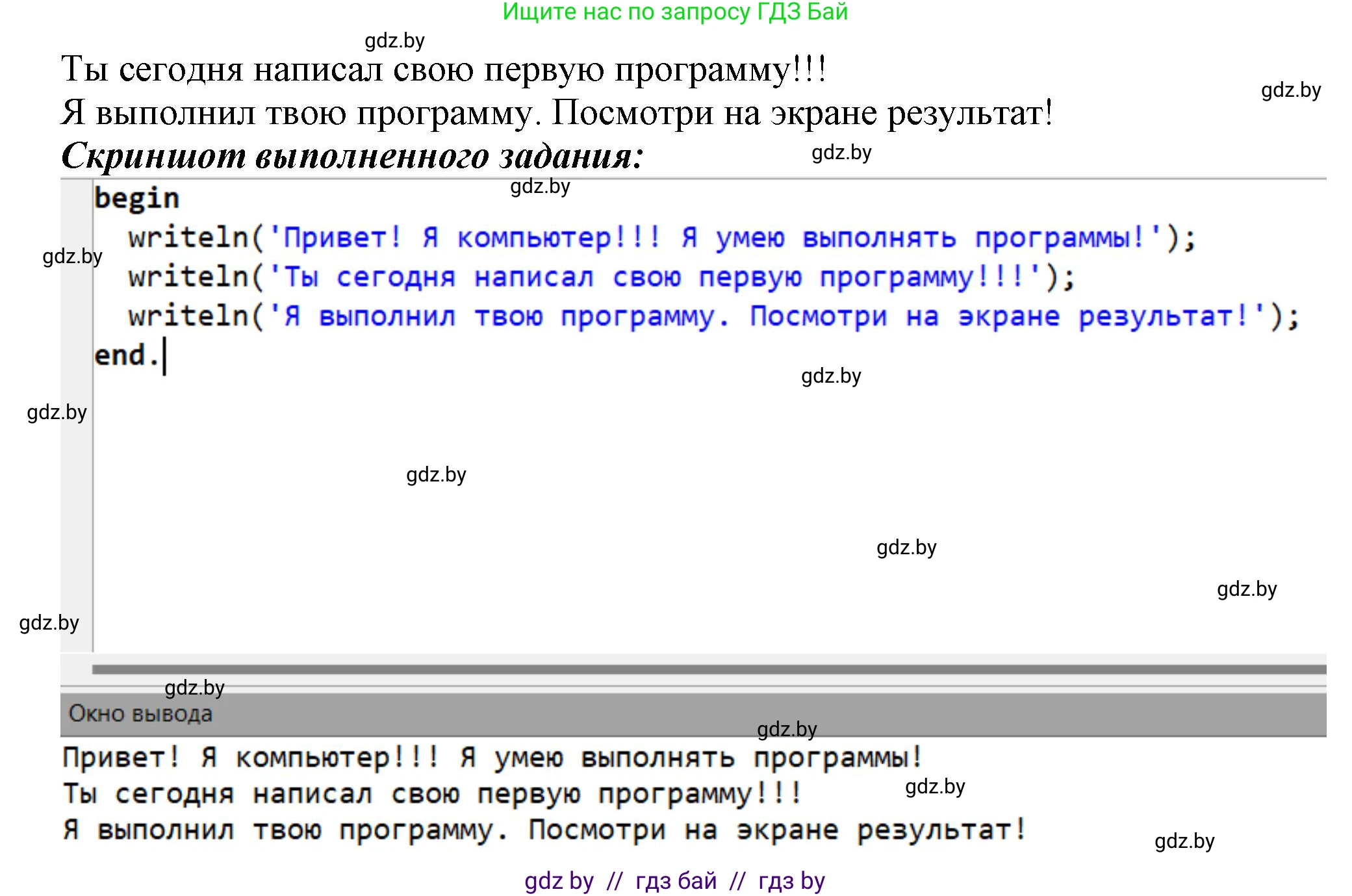Click the output line 'Привет! Я компьютер!!!'
Viewport: 1352px width, 896px height.
click(312, 758)
